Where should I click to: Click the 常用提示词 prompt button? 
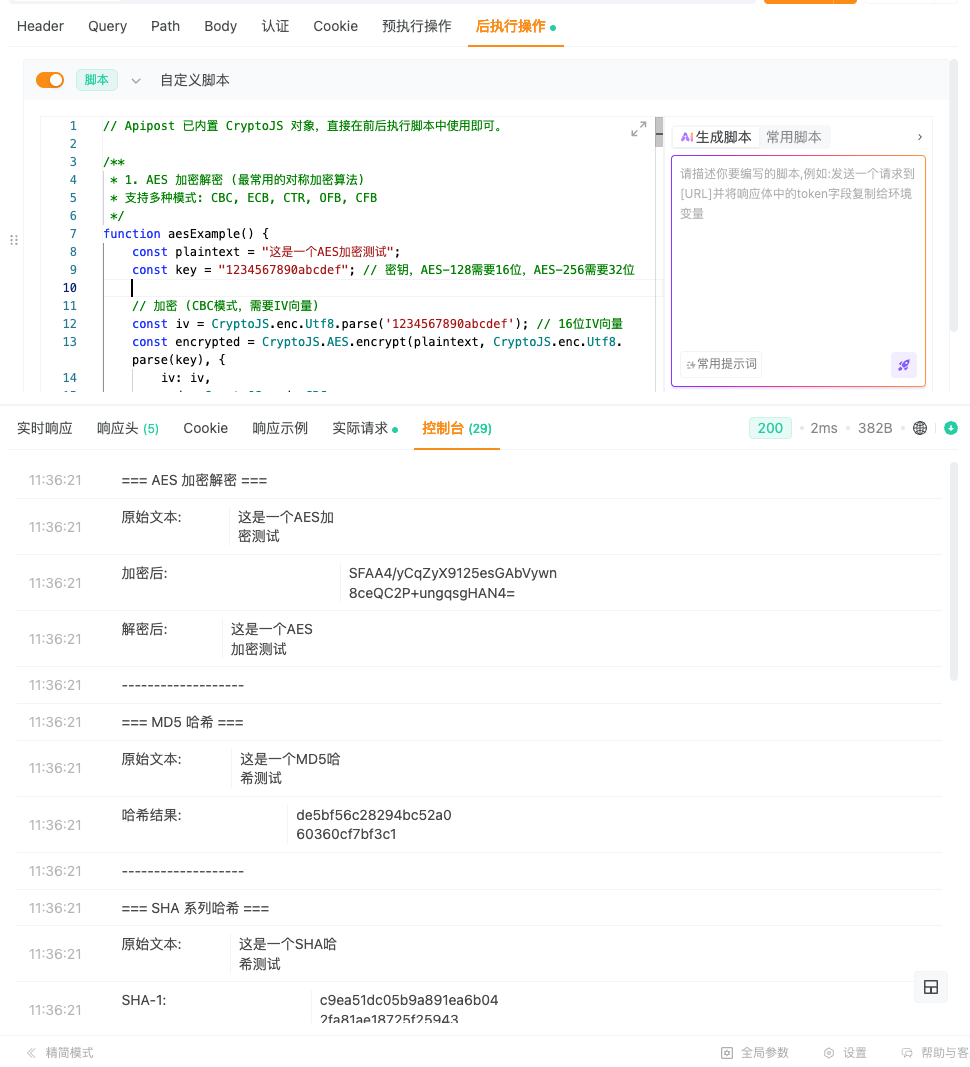point(720,364)
